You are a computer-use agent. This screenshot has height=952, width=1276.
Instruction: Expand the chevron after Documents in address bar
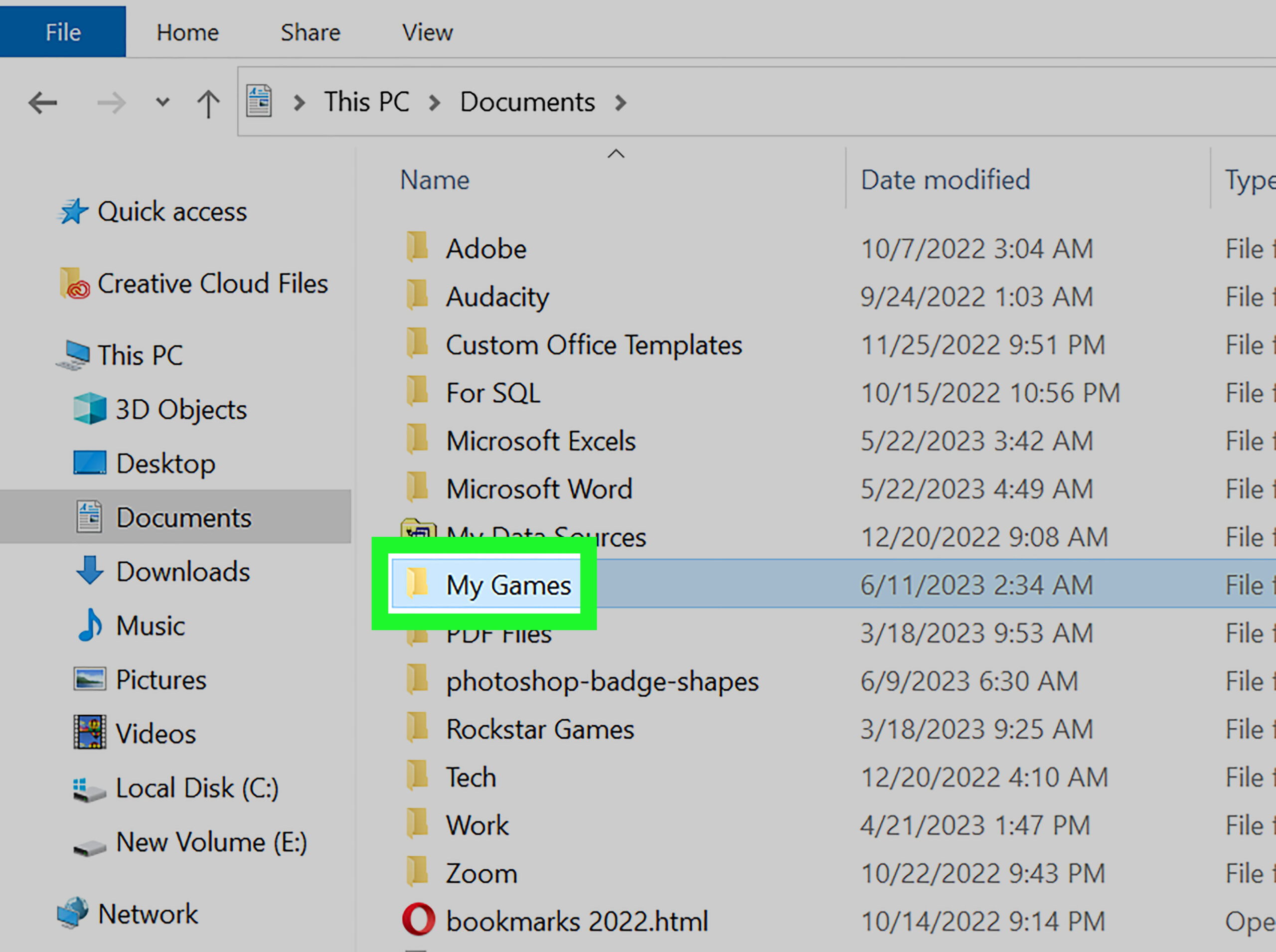click(x=620, y=103)
